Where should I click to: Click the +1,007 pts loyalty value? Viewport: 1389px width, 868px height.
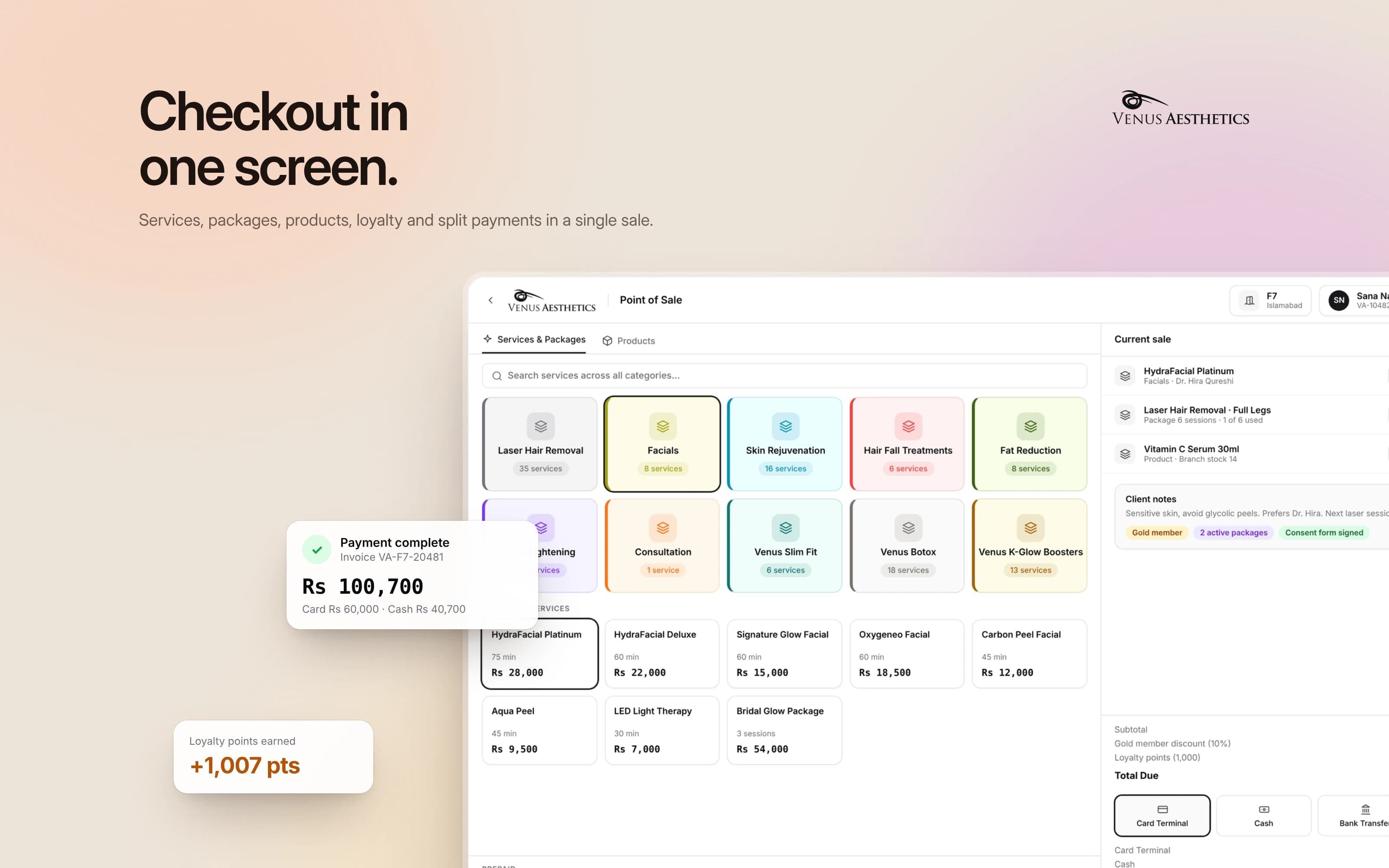pos(244,766)
